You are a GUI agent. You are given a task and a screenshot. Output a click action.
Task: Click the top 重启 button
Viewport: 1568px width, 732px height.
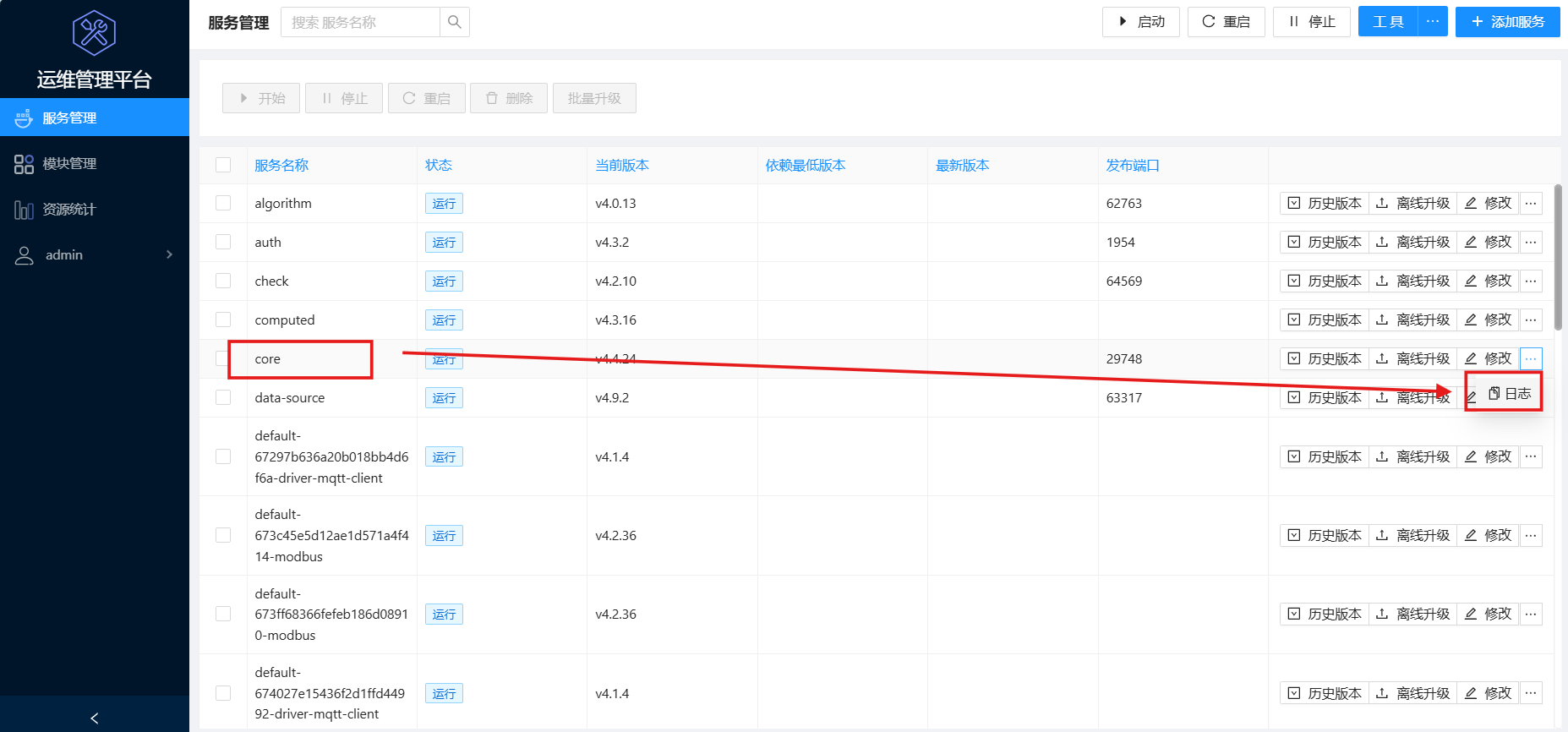tap(1226, 22)
